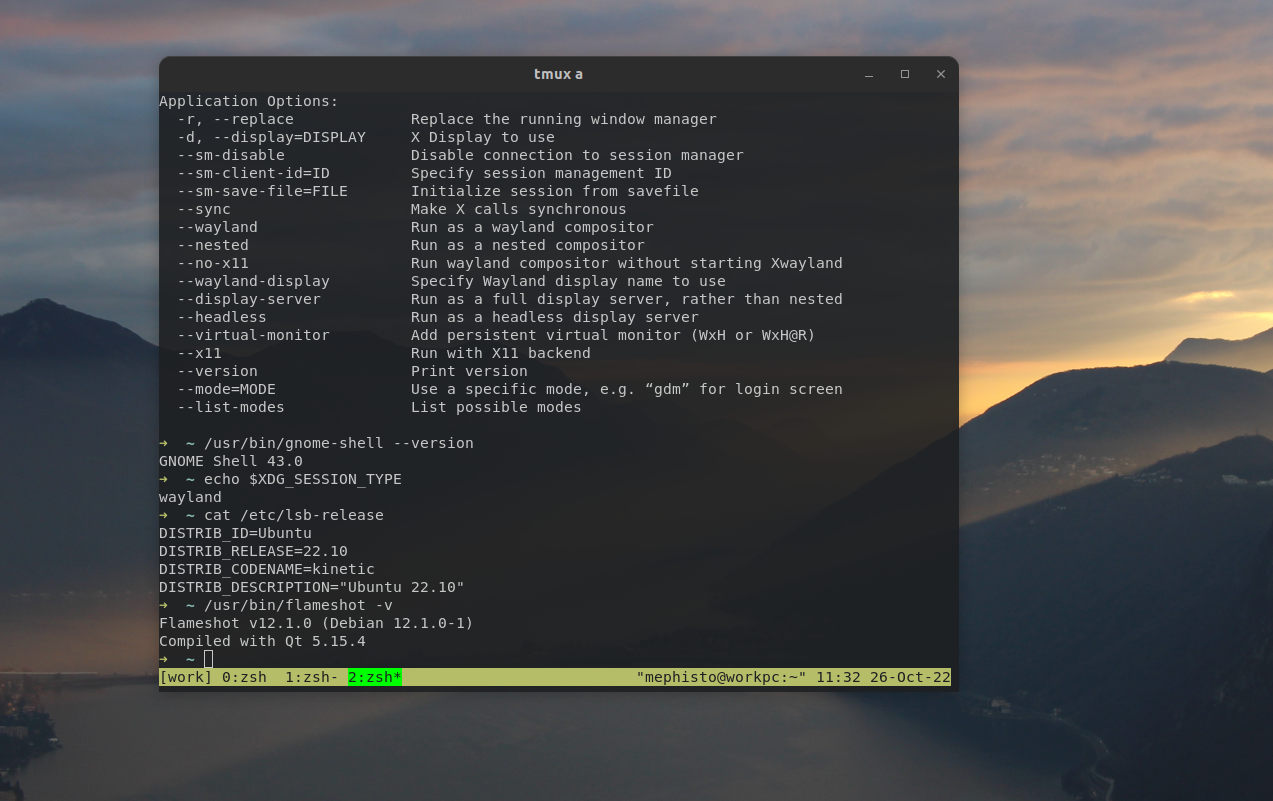Place cursor at the empty shell prompt
1273x801 pixels.
pyautogui.click(x=207, y=659)
